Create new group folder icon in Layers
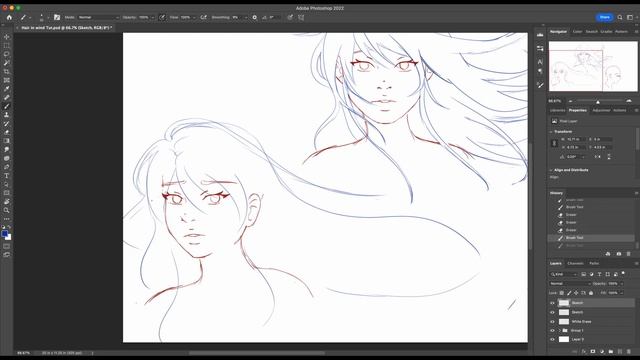This screenshot has height=360, width=640. click(611, 351)
